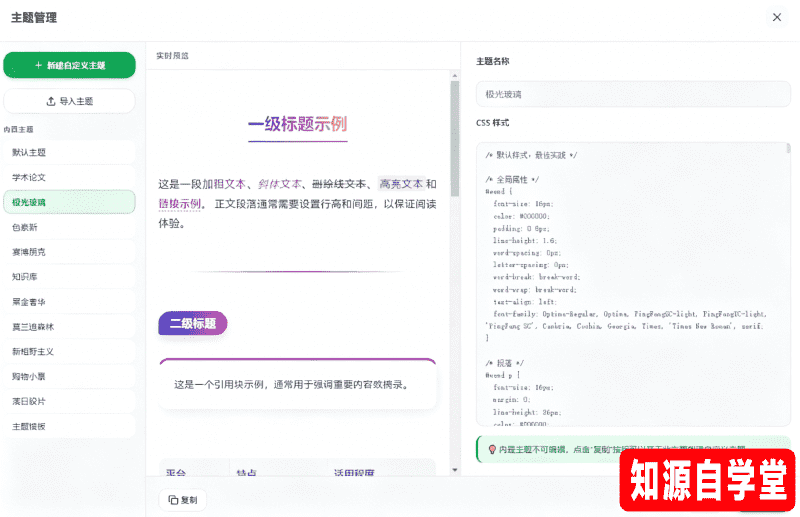Click the 'text-align: left;' CSS line
Screen dimensions: 800x517
pos(524,302)
